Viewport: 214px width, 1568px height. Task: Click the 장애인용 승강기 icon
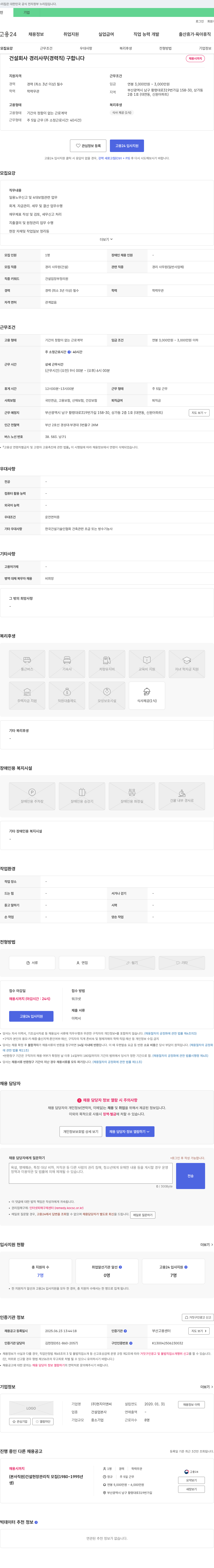point(82,796)
